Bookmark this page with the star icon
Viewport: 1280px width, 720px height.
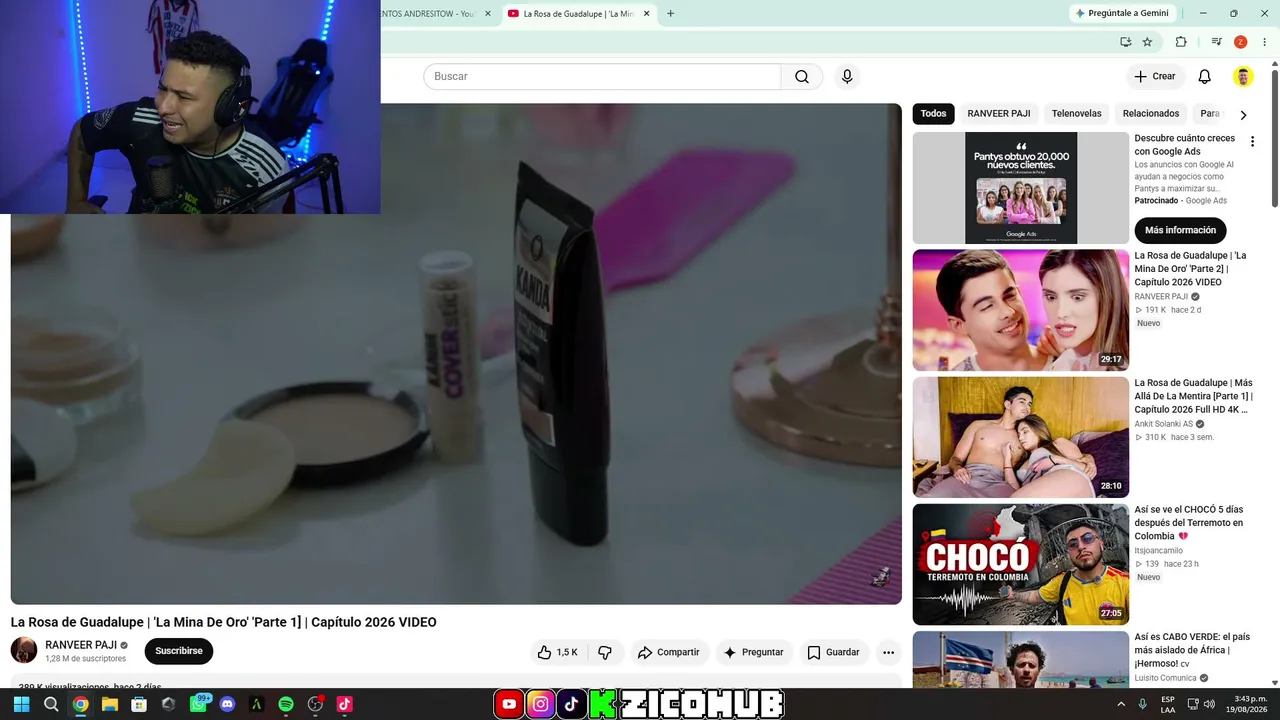click(x=1147, y=42)
